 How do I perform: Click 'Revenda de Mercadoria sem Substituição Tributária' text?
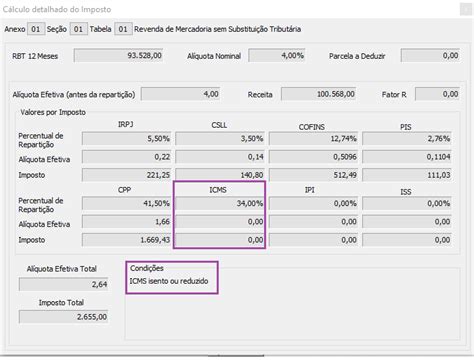[x=217, y=29]
